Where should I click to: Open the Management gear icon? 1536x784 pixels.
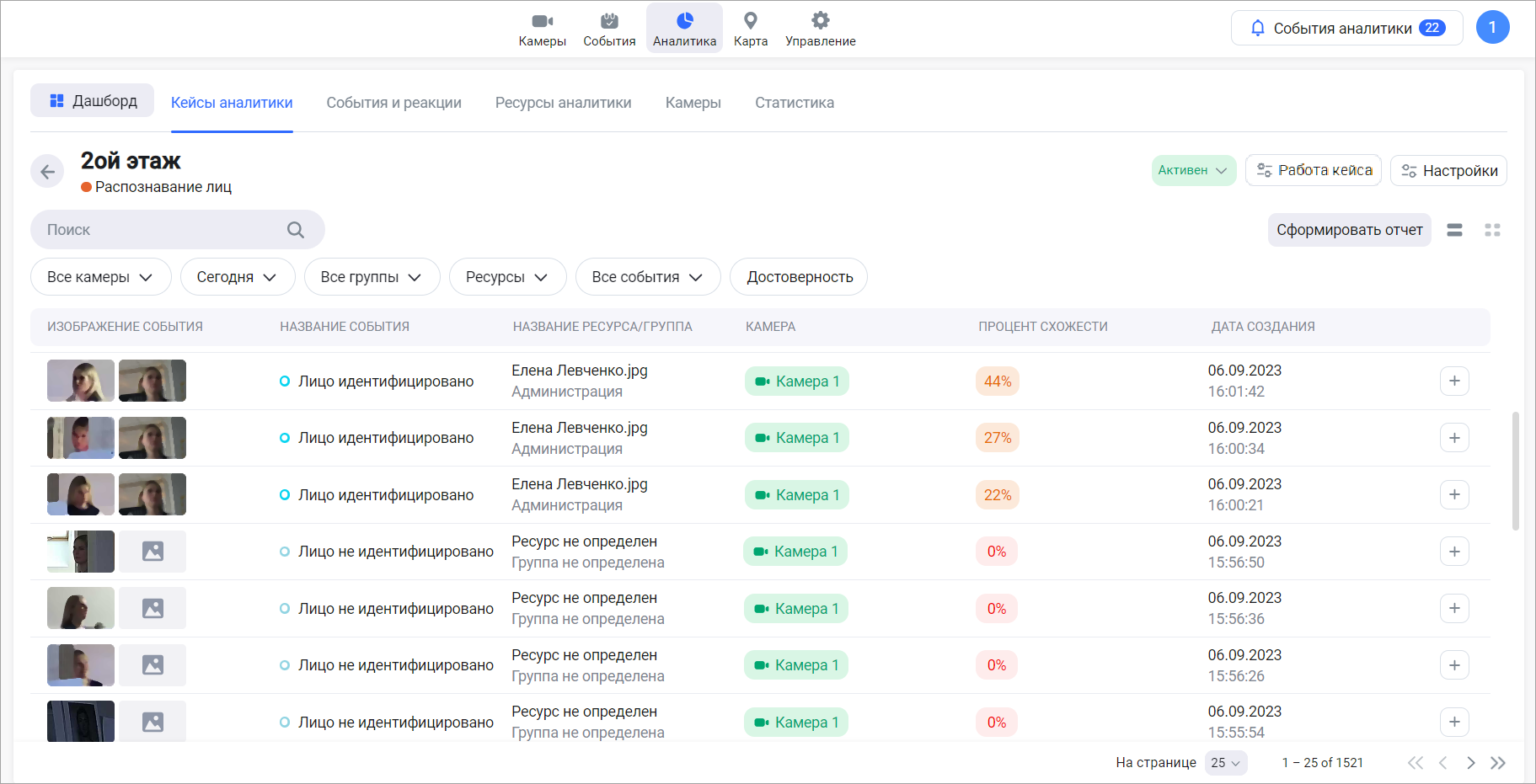tap(820, 21)
